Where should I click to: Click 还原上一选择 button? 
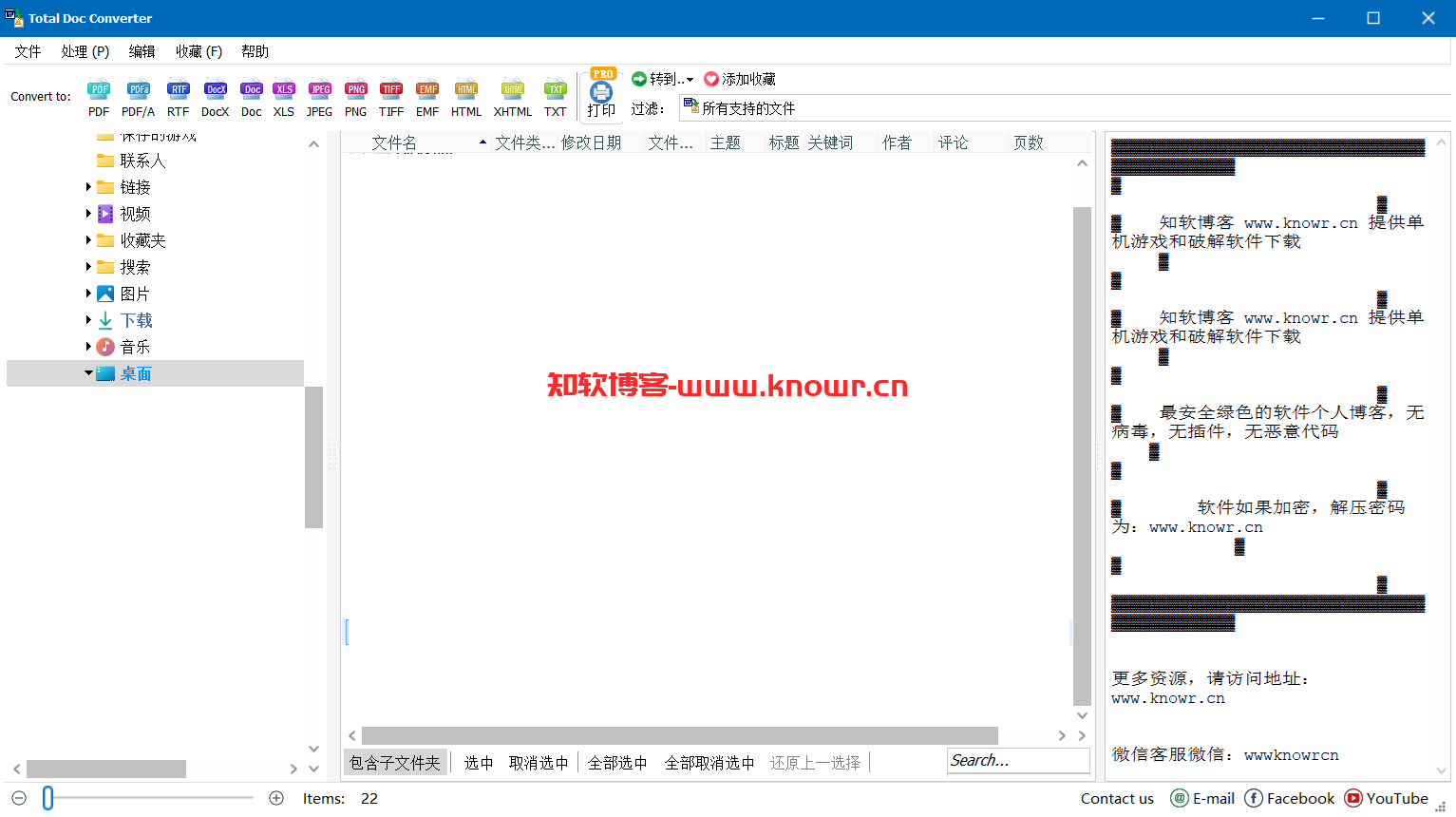tap(815, 763)
